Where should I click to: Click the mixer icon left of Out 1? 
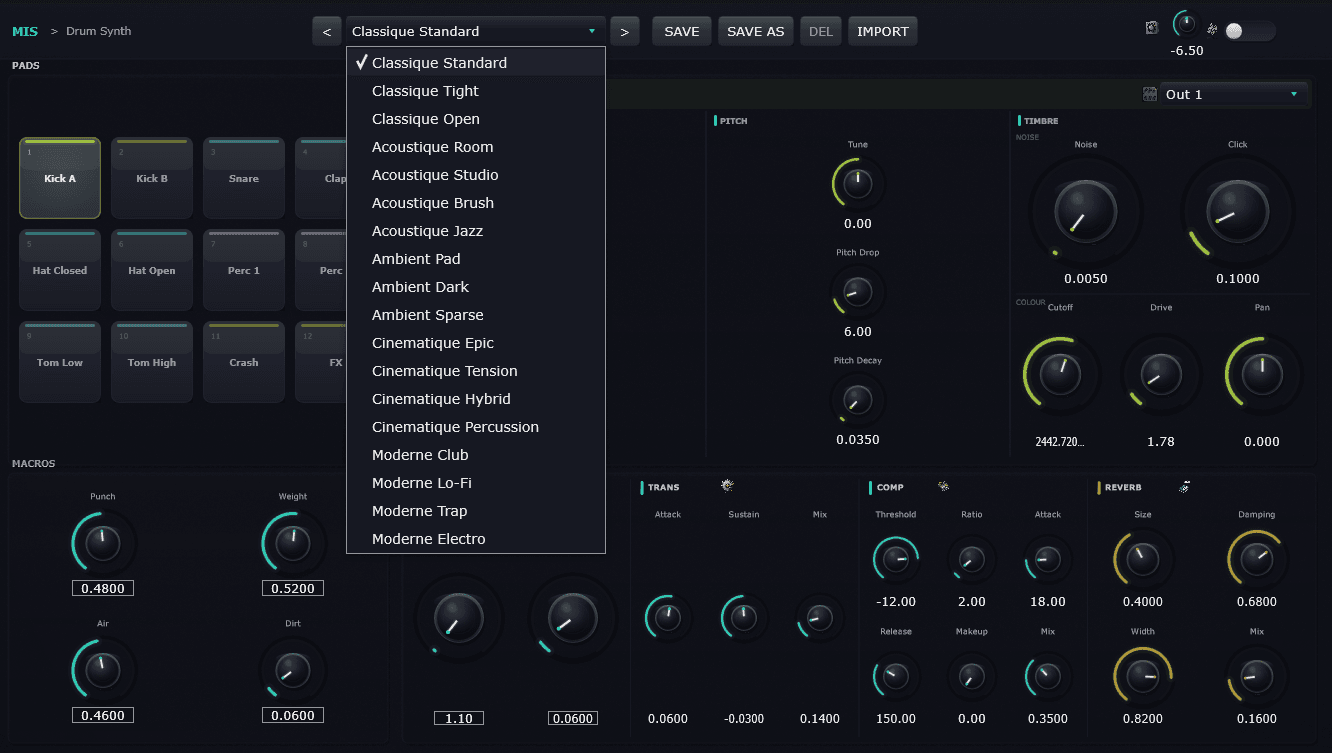1150,94
